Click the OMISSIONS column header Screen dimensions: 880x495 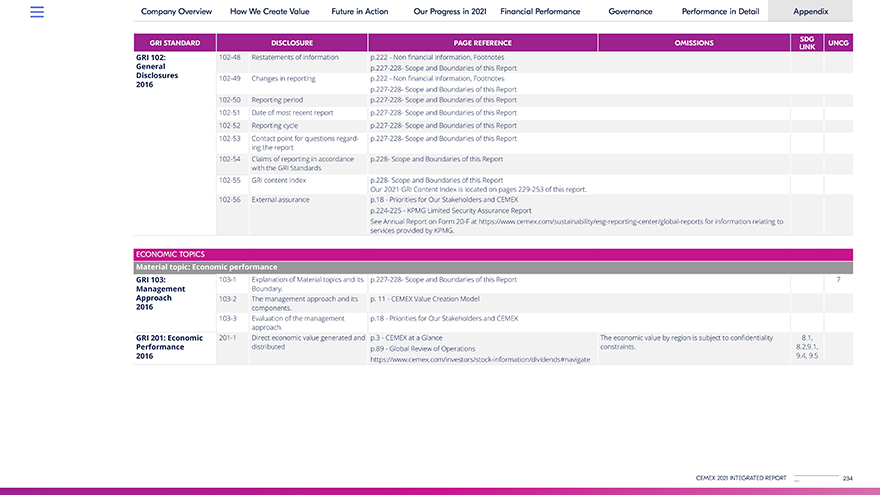tap(694, 43)
